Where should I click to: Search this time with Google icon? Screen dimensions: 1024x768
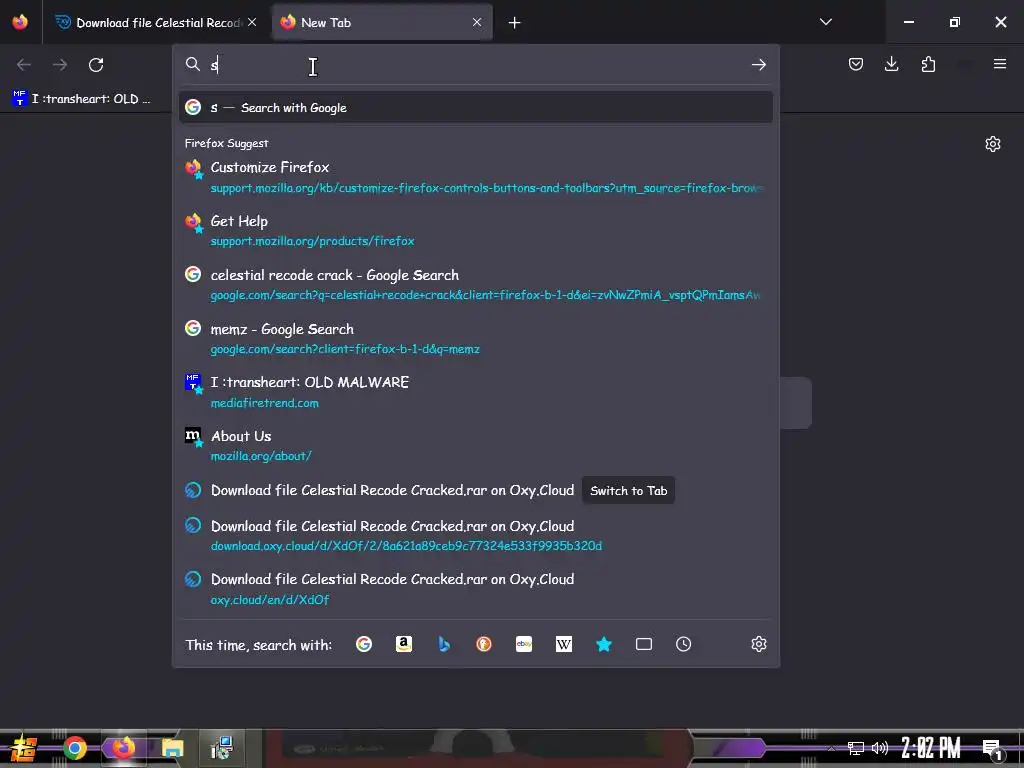click(364, 645)
